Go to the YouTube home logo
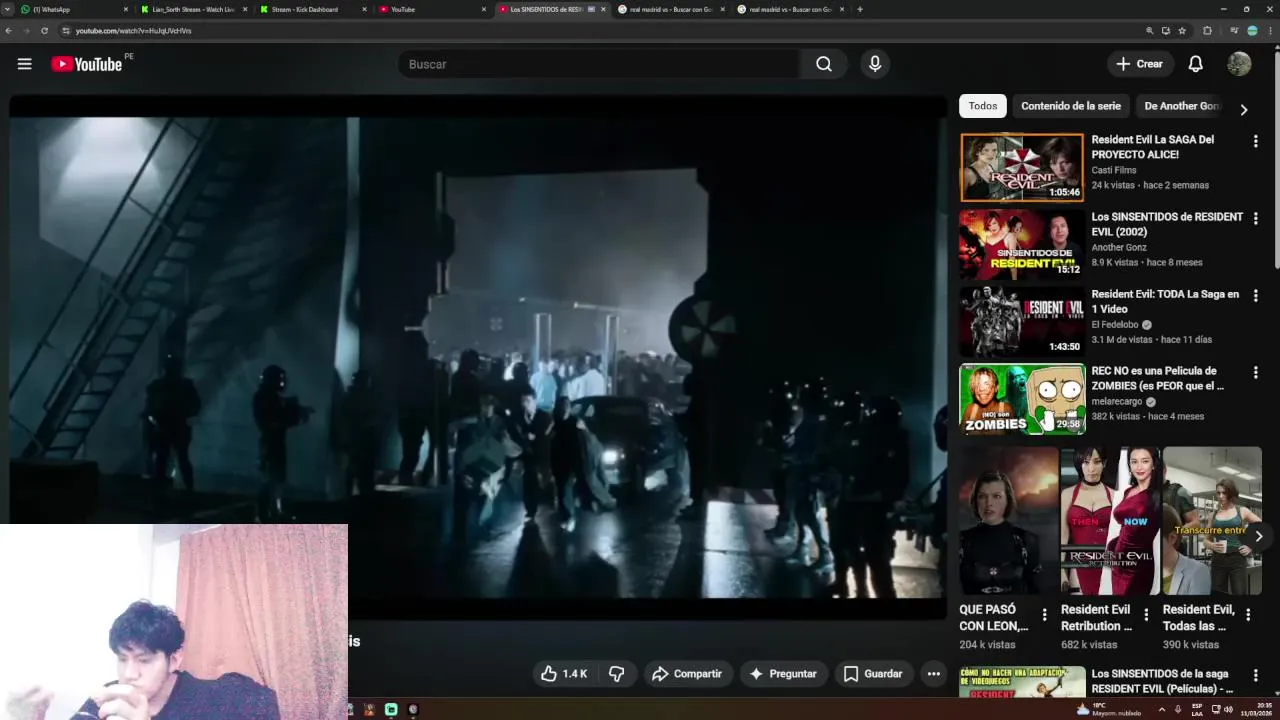The width and height of the screenshot is (1280, 720). click(x=86, y=64)
